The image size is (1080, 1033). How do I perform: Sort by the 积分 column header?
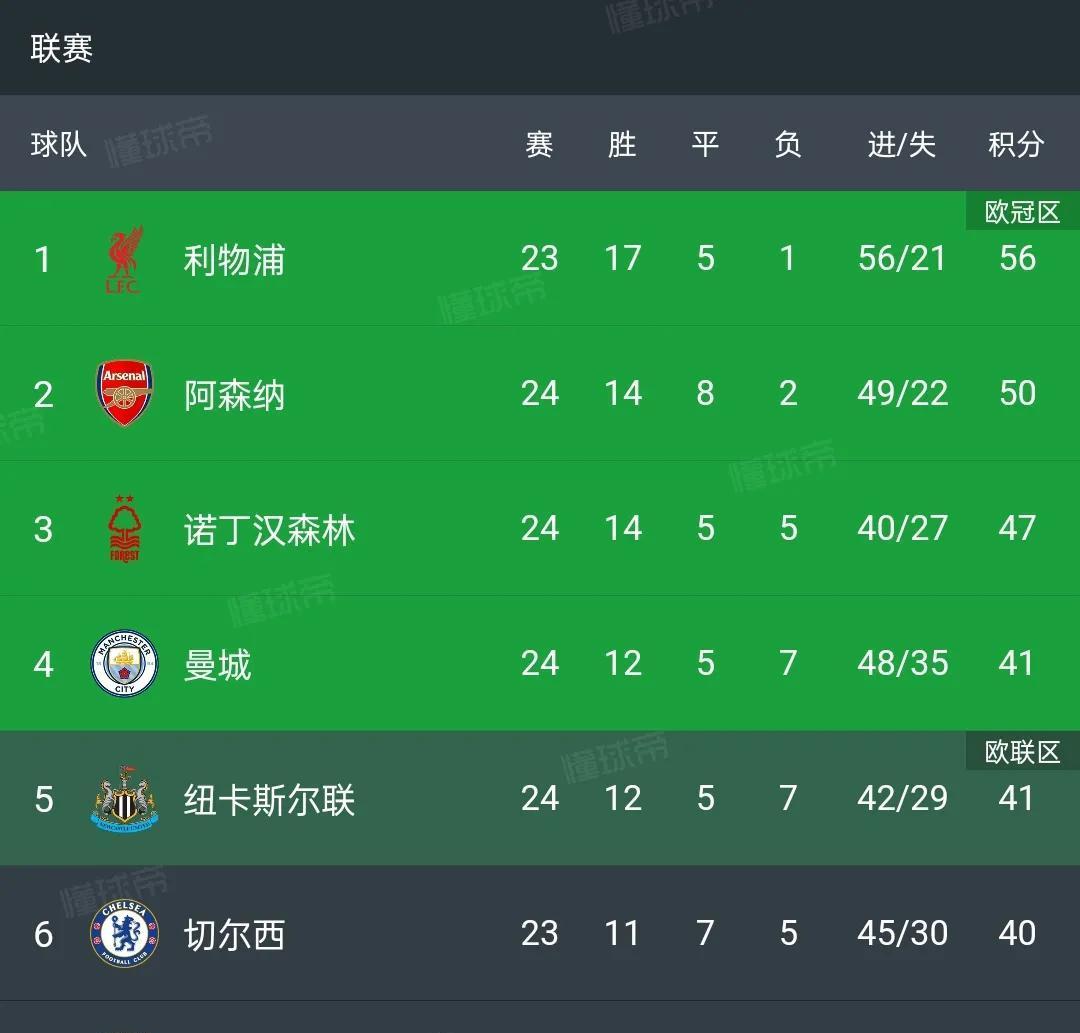click(1017, 144)
